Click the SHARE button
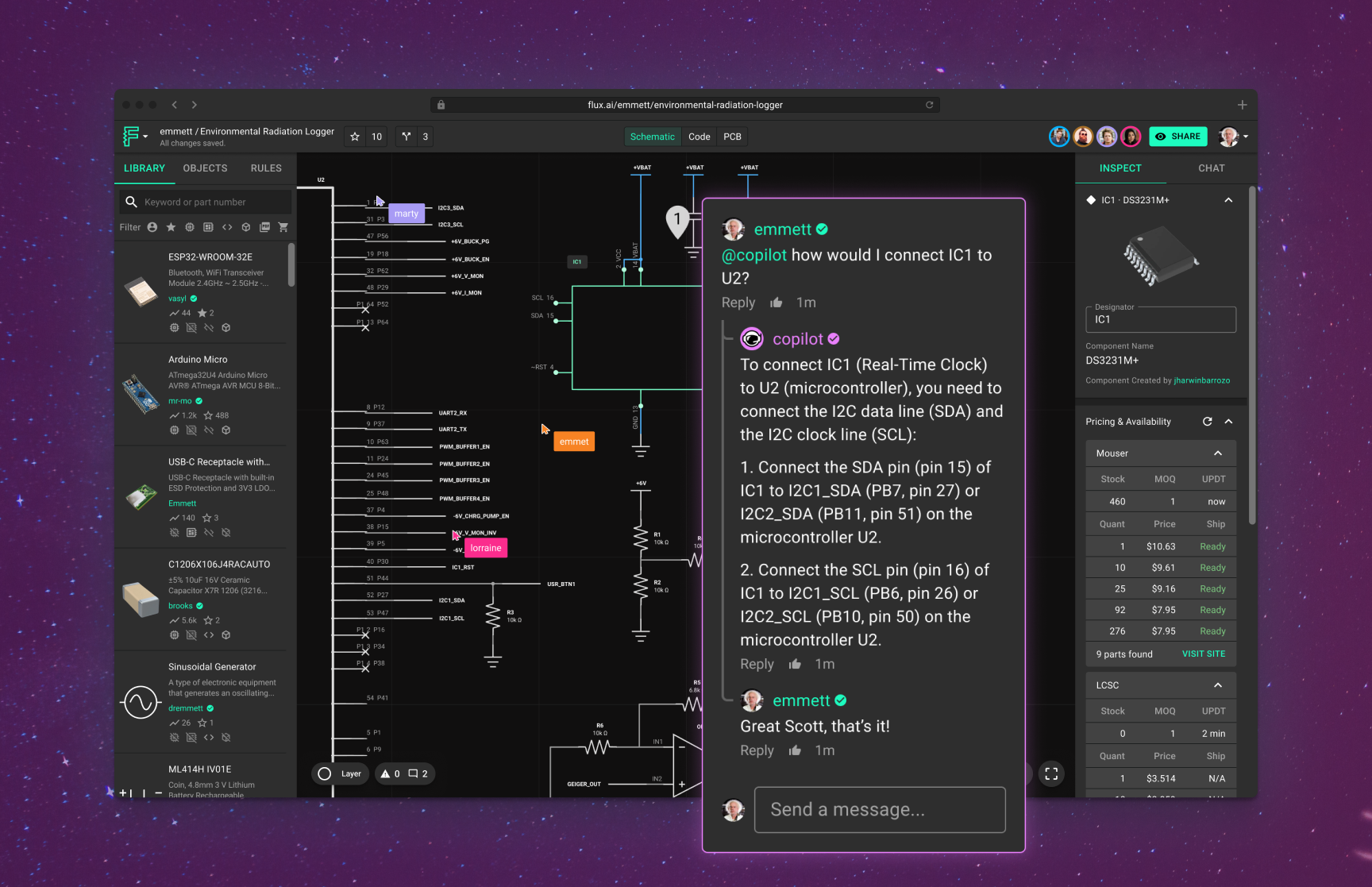Viewport: 1372px width, 887px height. (x=1178, y=136)
